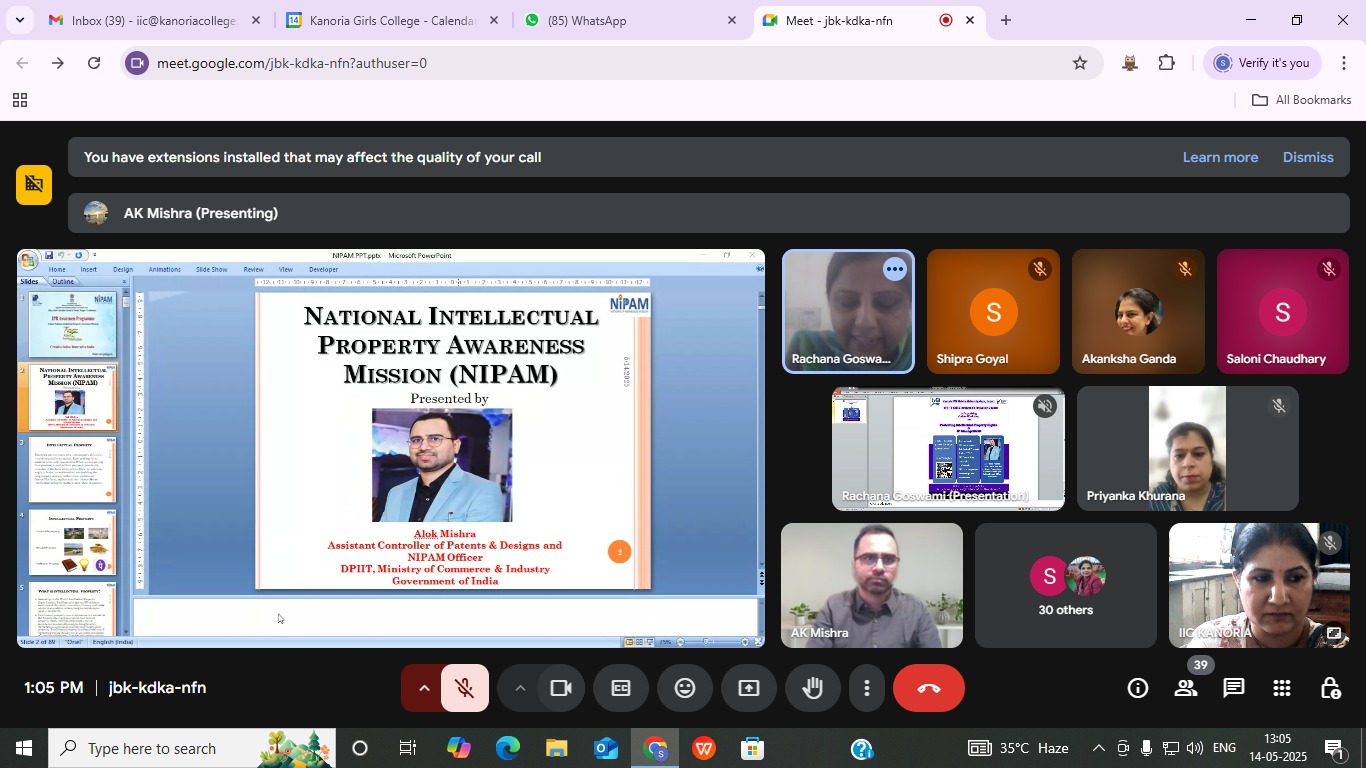The width and height of the screenshot is (1366, 768).
Task: Open Rachana Goswami's presentation tile
Action: [x=948, y=448]
